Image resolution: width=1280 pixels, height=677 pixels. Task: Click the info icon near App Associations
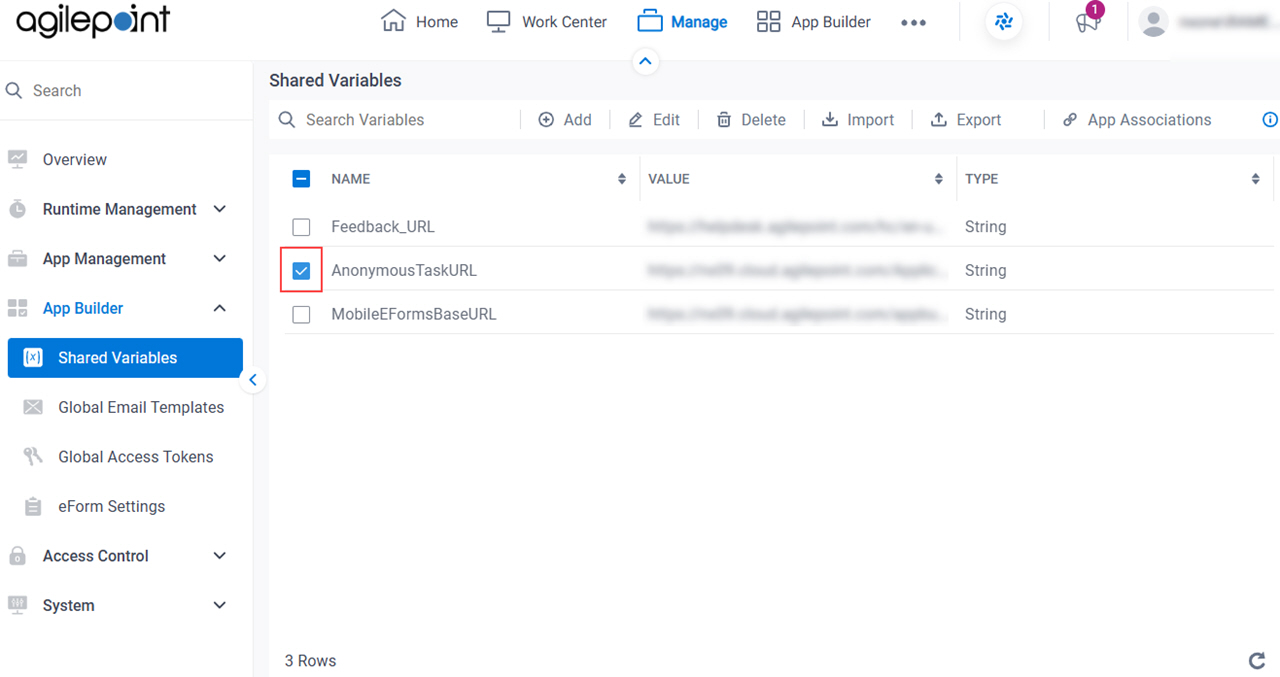1271,120
